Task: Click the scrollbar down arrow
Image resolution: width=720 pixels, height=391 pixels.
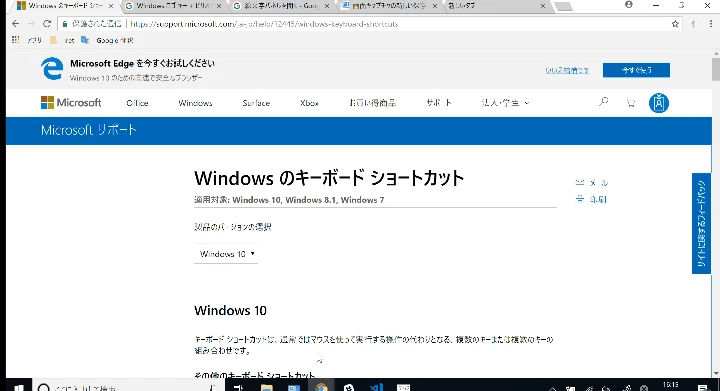Action: pyautogui.click(x=716, y=374)
